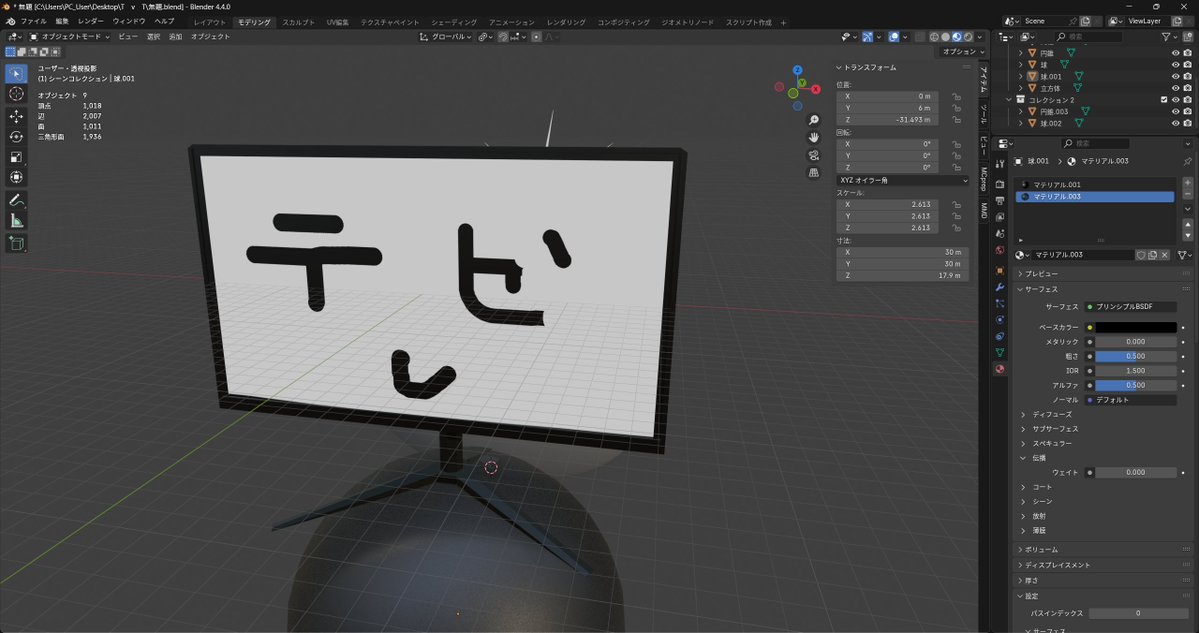Select the Measure tool
This screenshot has height=633, width=1199.
[x=16, y=221]
